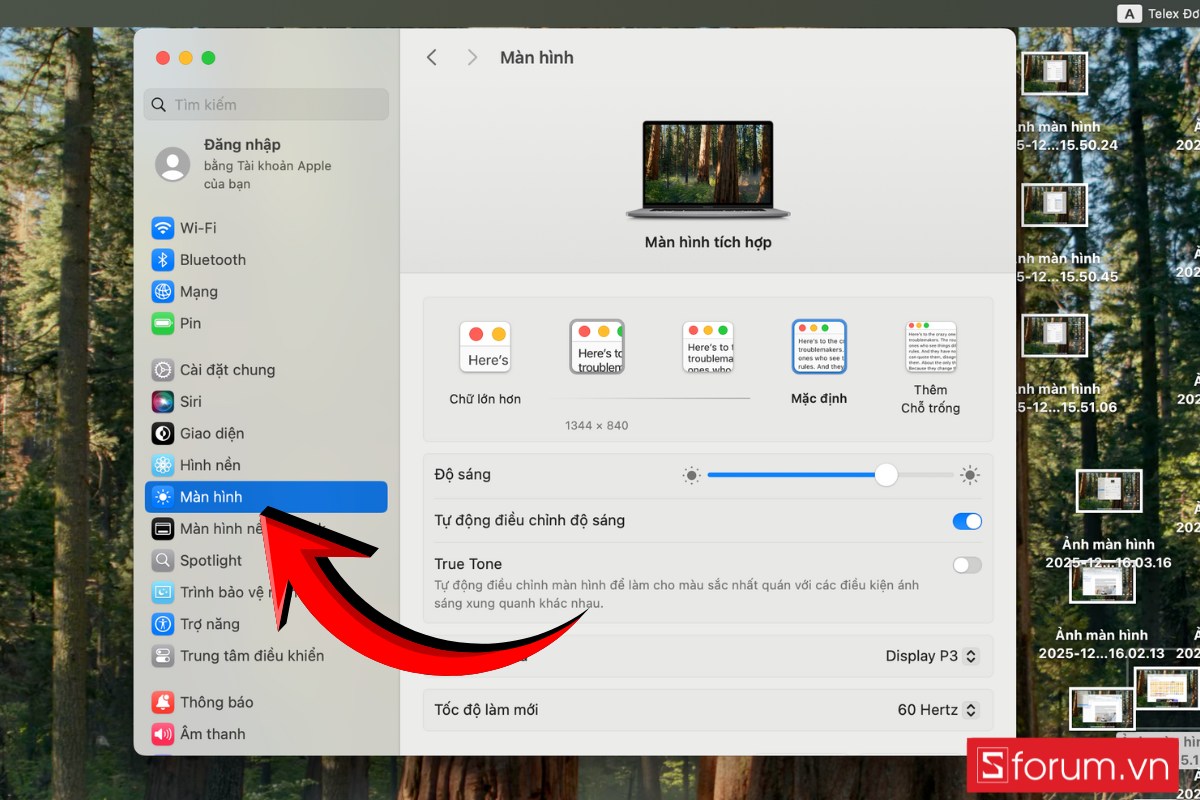This screenshot has width=1200, height=800.
Task: Open the Pin battery settings icon
Action: [163, 324]
